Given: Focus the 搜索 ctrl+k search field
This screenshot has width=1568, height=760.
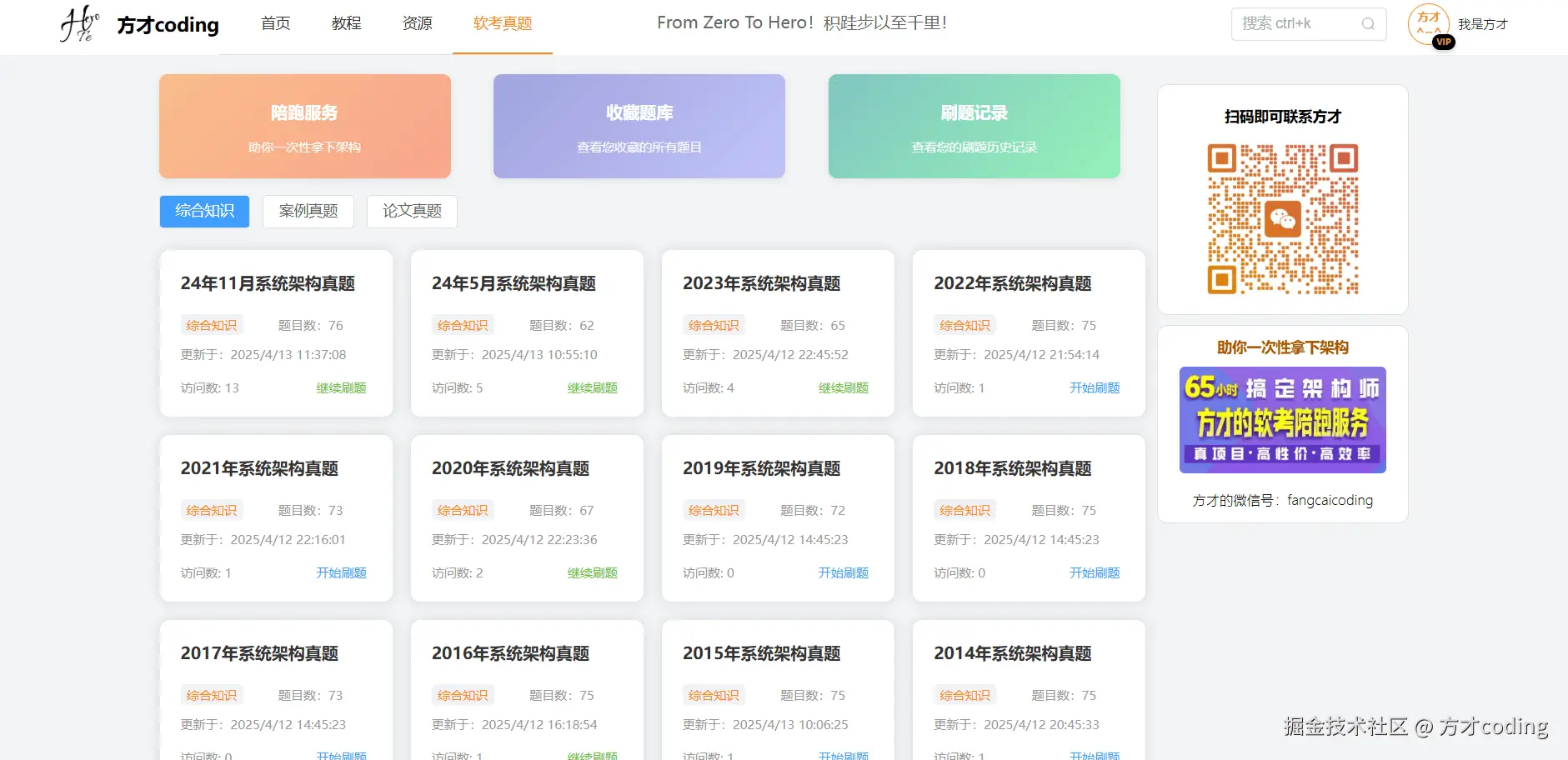Looking at the screenshot, I should coord(1308,23).
